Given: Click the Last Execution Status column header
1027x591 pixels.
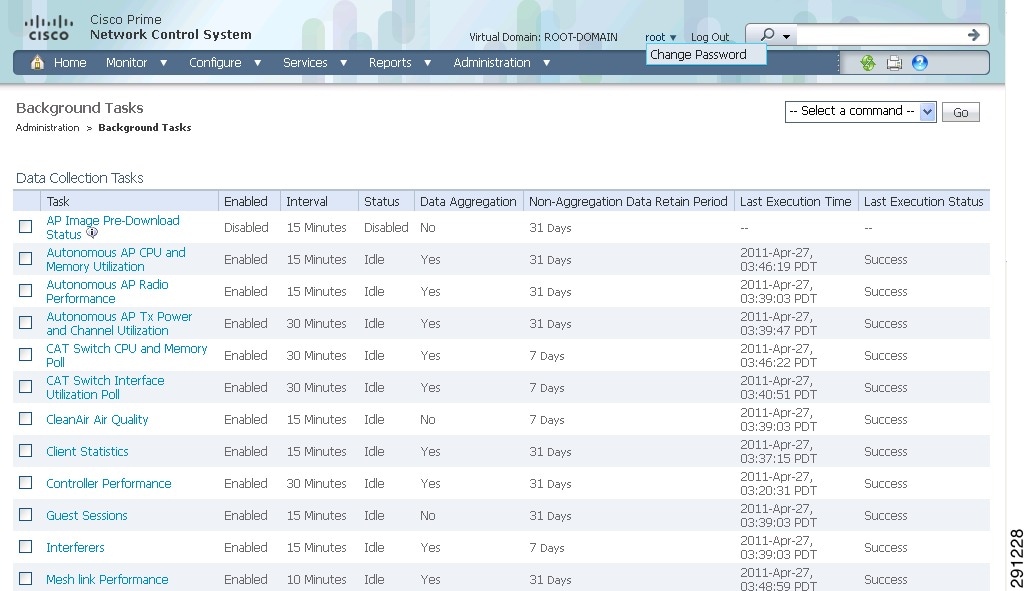Looking at the screenshot, I should pos(924,201).
